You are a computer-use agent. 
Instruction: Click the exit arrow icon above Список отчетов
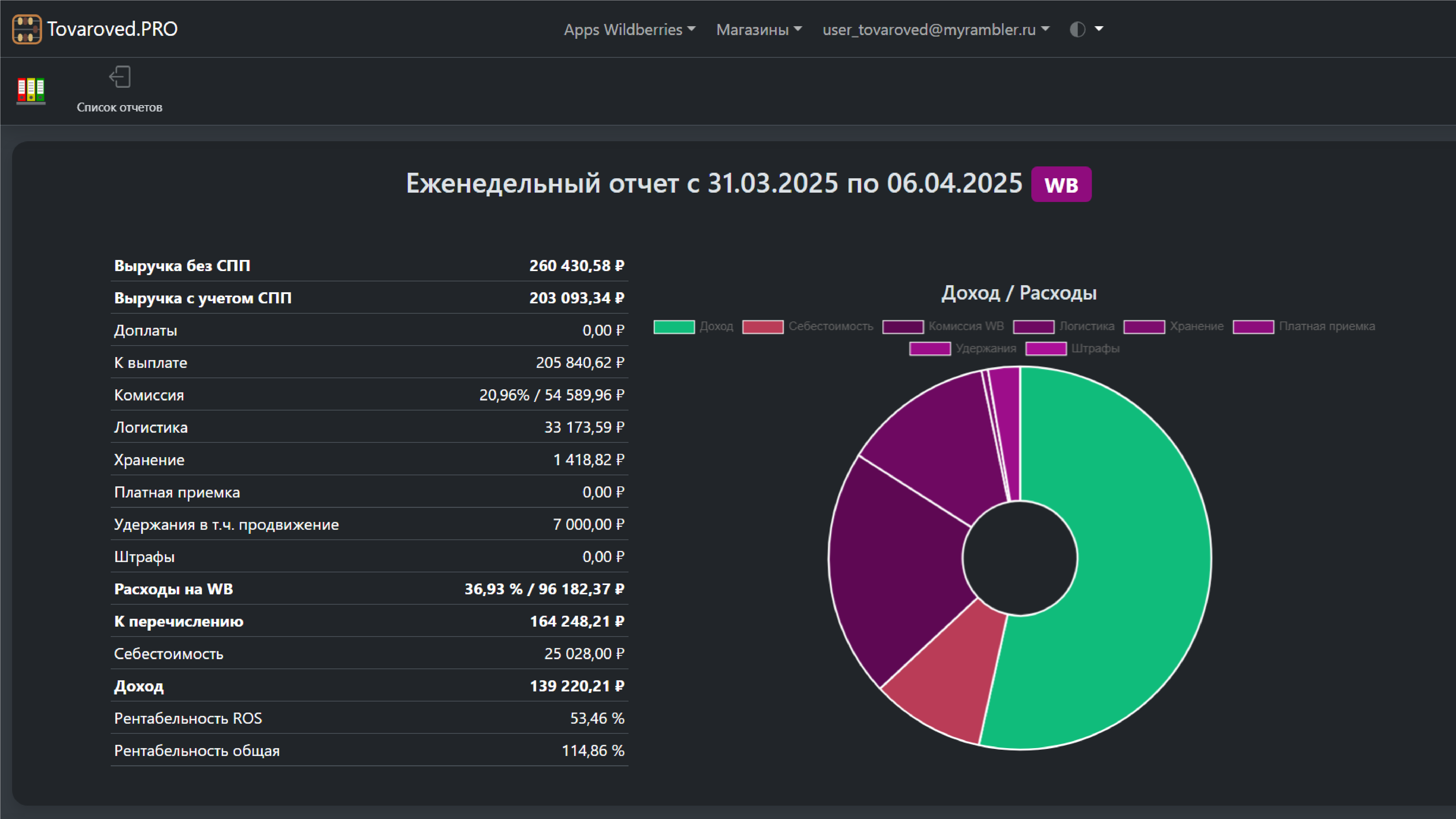(120, 77)
